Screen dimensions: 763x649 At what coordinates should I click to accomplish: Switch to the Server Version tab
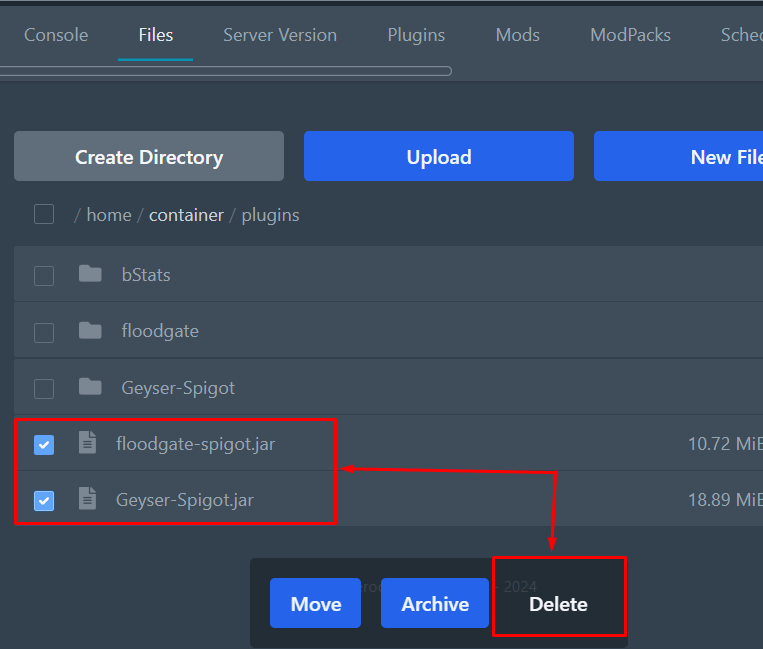(280, 35)
